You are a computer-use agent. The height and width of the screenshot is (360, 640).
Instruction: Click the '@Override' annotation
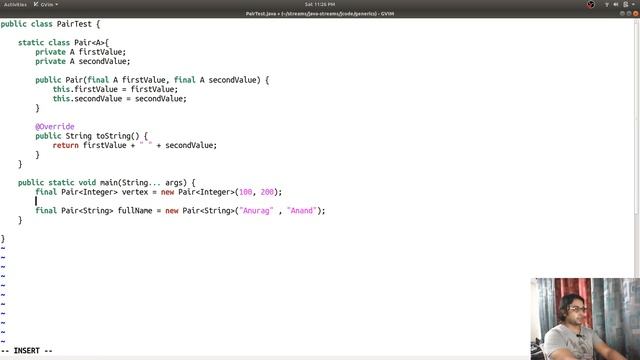(x=55, y=127)
